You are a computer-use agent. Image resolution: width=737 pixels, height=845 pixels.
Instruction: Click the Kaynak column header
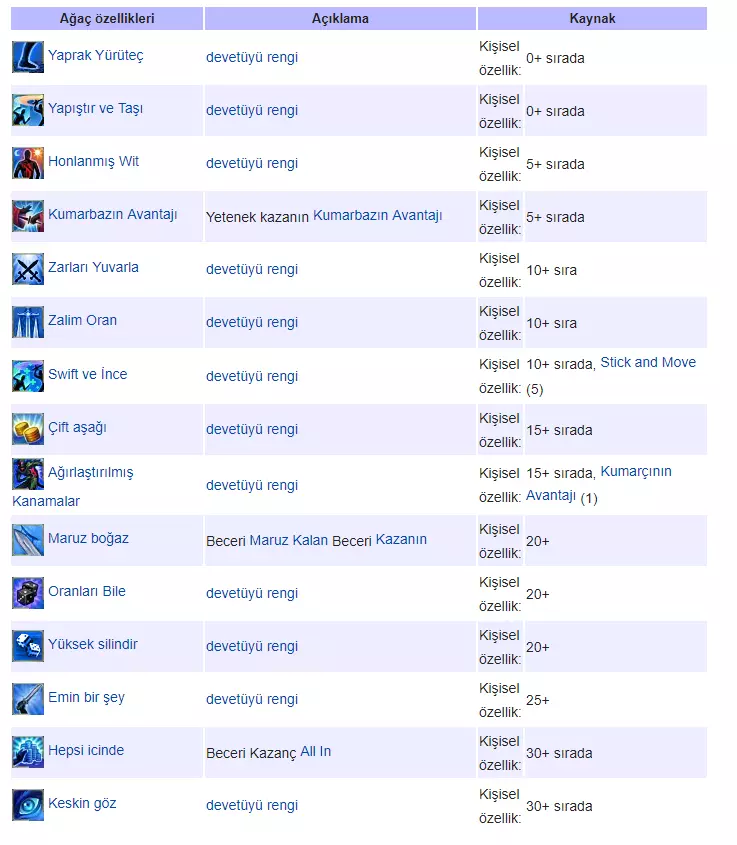pyautogui.click(x=592, y=18)
